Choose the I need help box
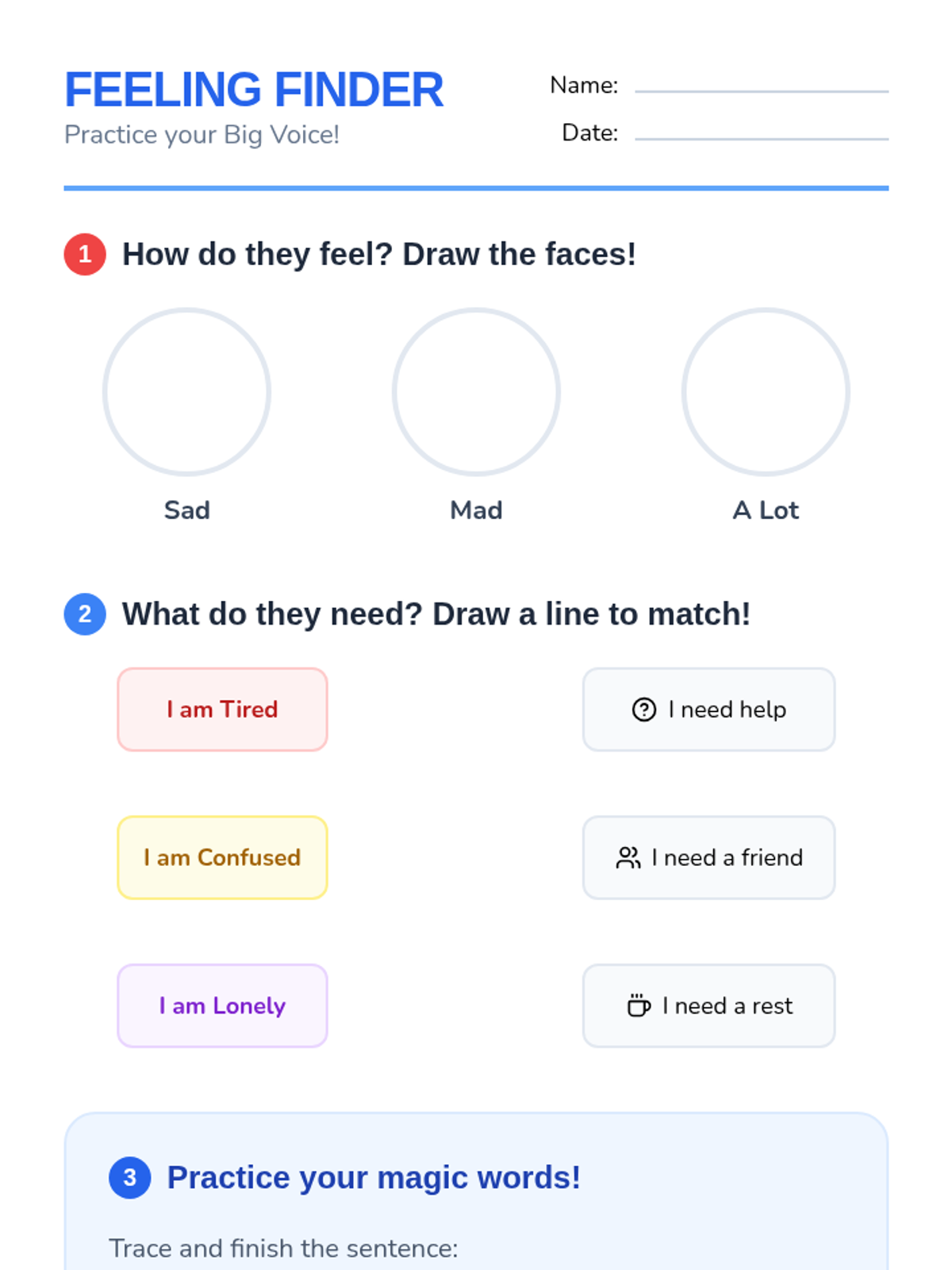 point(709,710)
